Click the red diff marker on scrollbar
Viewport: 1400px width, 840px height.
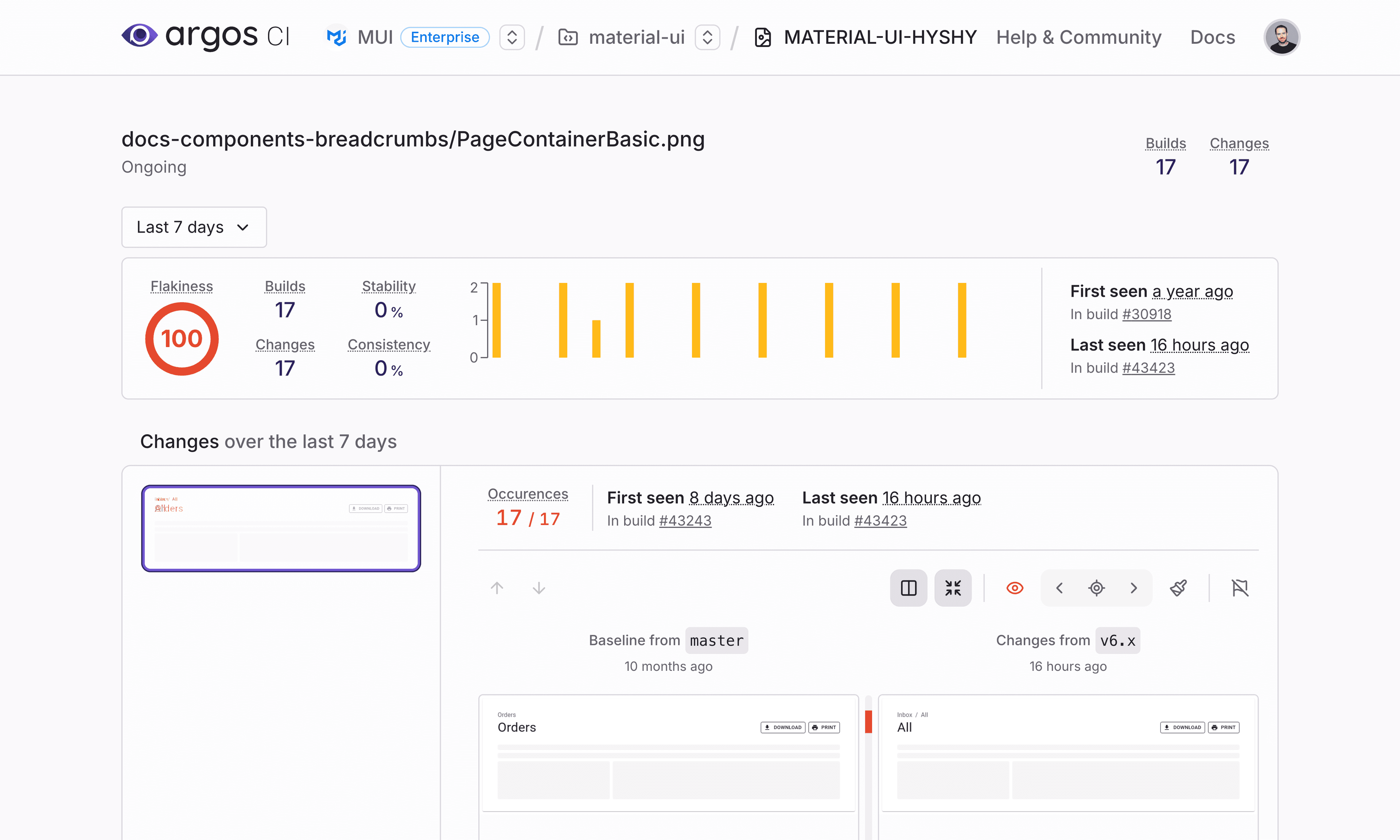pos(868,722)
